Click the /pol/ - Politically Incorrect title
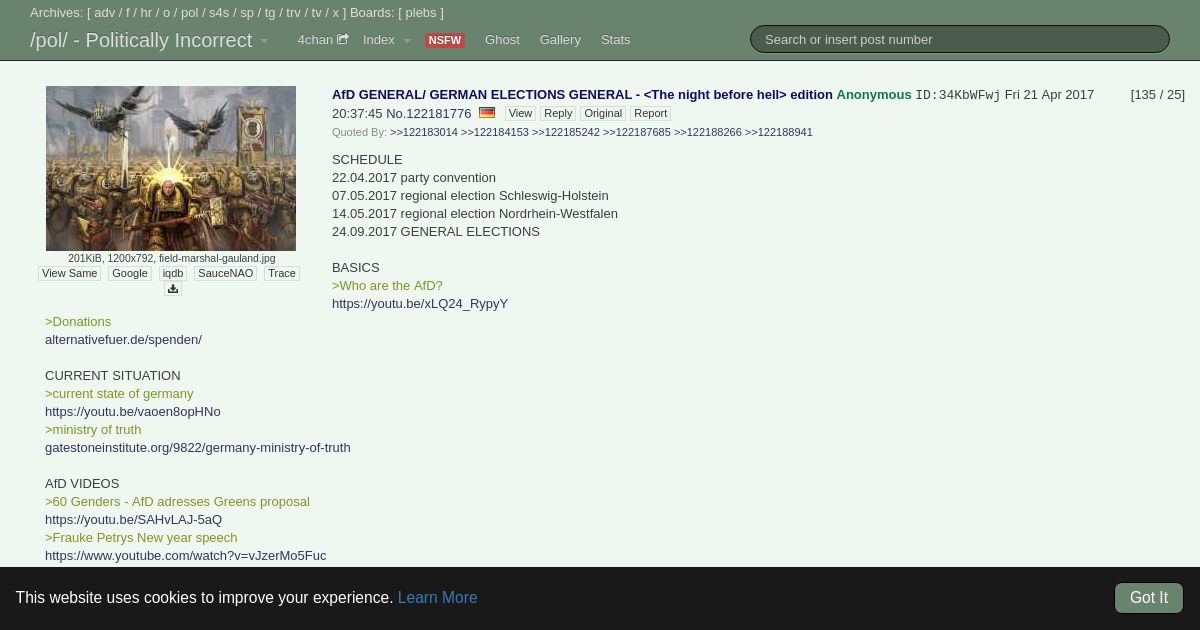Image resolution: width=1200 pixels, height=630 pixels. point(141,40)
